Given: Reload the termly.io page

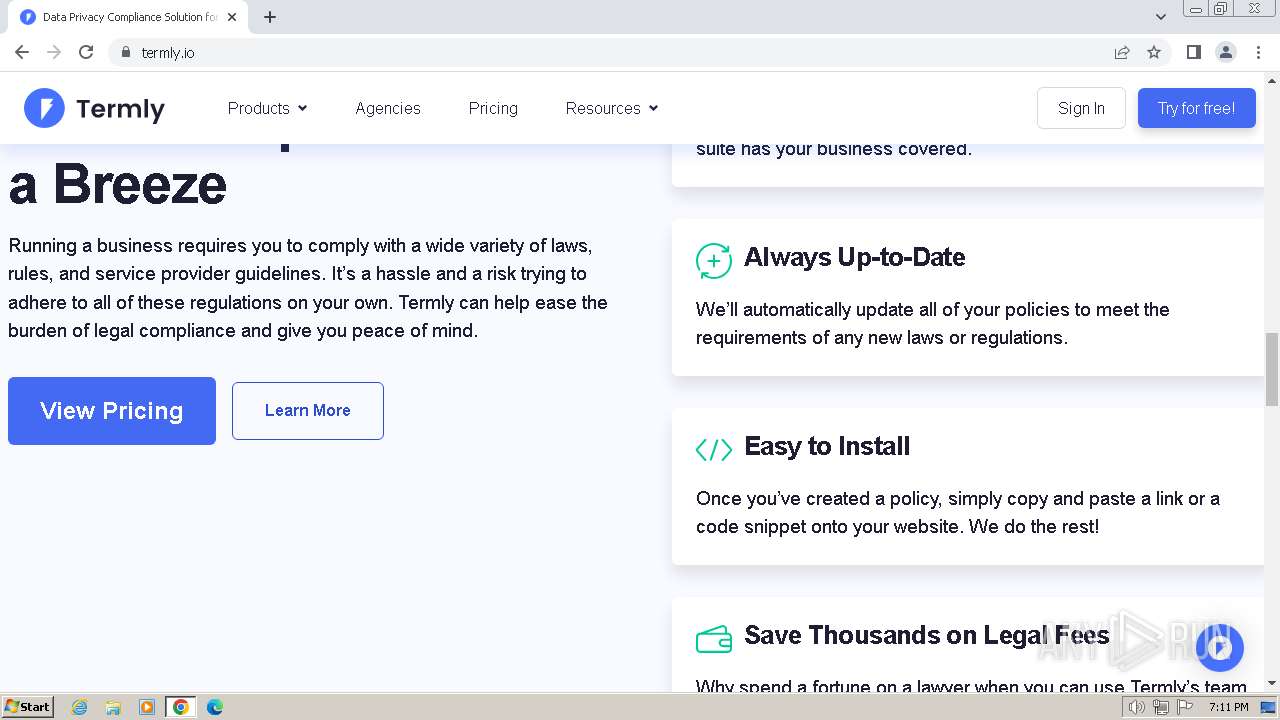Looking at the screenshot, I should pos(86,52).
